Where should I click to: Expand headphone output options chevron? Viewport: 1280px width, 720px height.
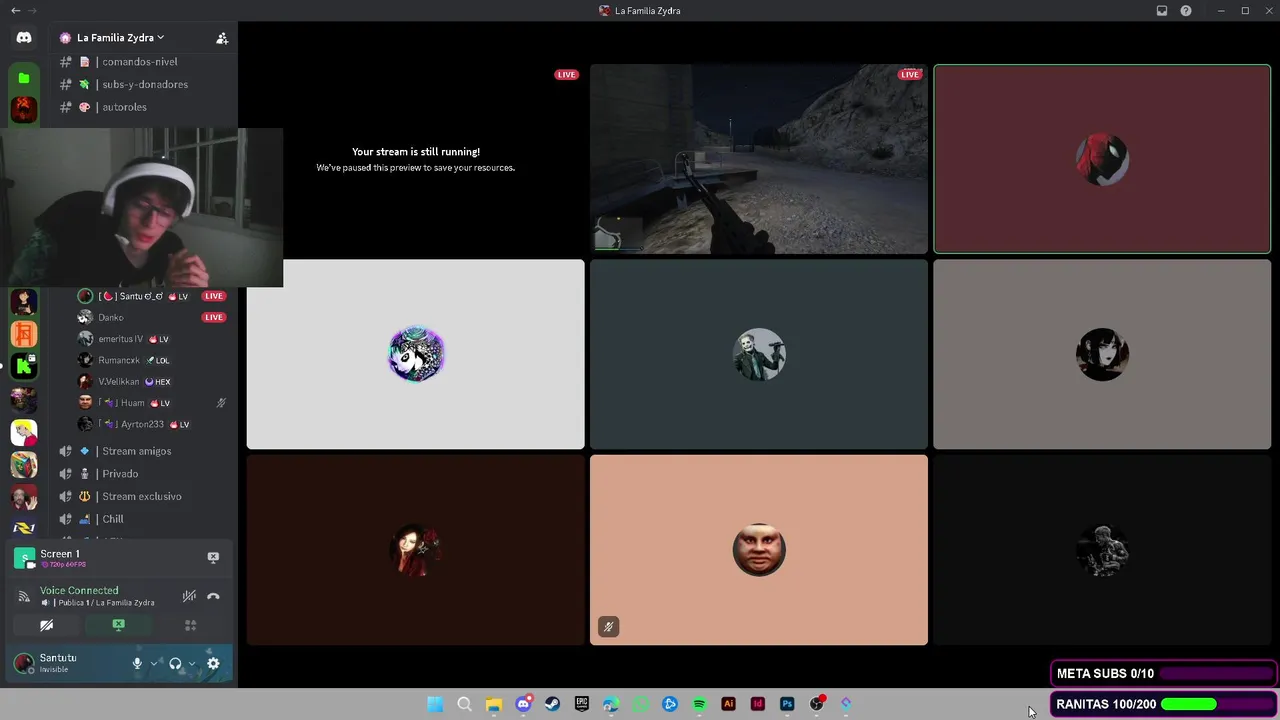click(191, 663)
